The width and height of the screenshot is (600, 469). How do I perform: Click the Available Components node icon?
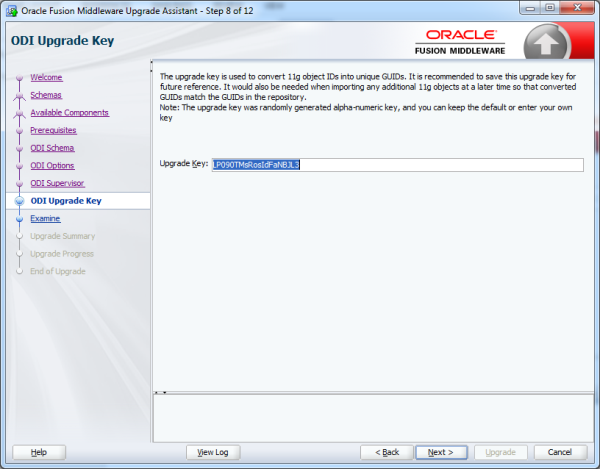(20, 113)
